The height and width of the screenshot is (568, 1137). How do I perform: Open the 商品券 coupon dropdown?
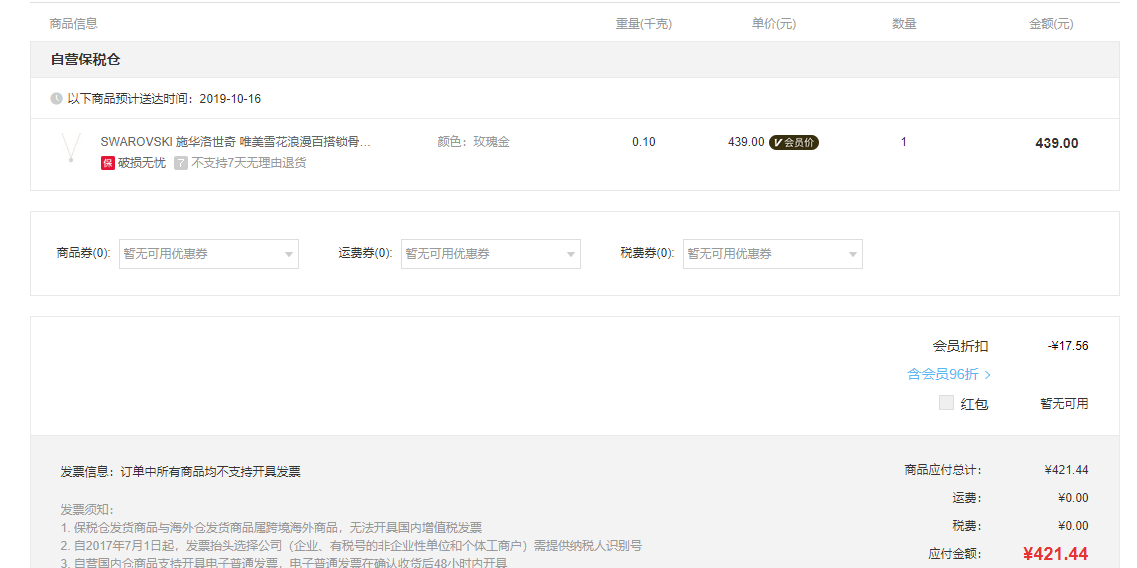pos(209,254)
